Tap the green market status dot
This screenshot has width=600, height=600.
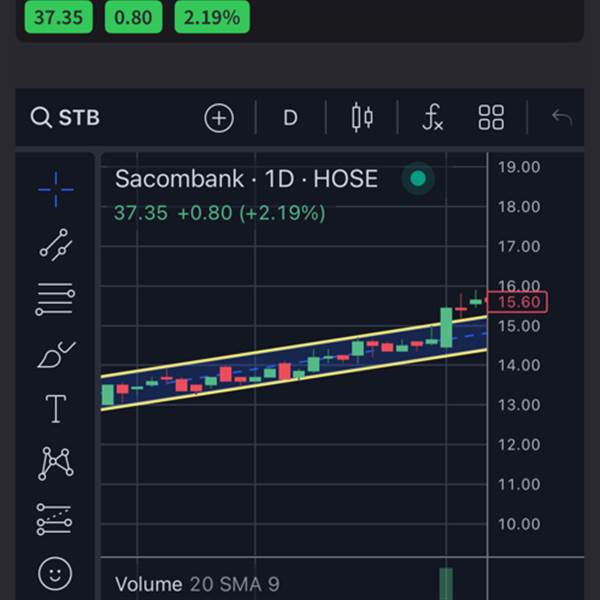pyautogui.click(x=418, y=178)
